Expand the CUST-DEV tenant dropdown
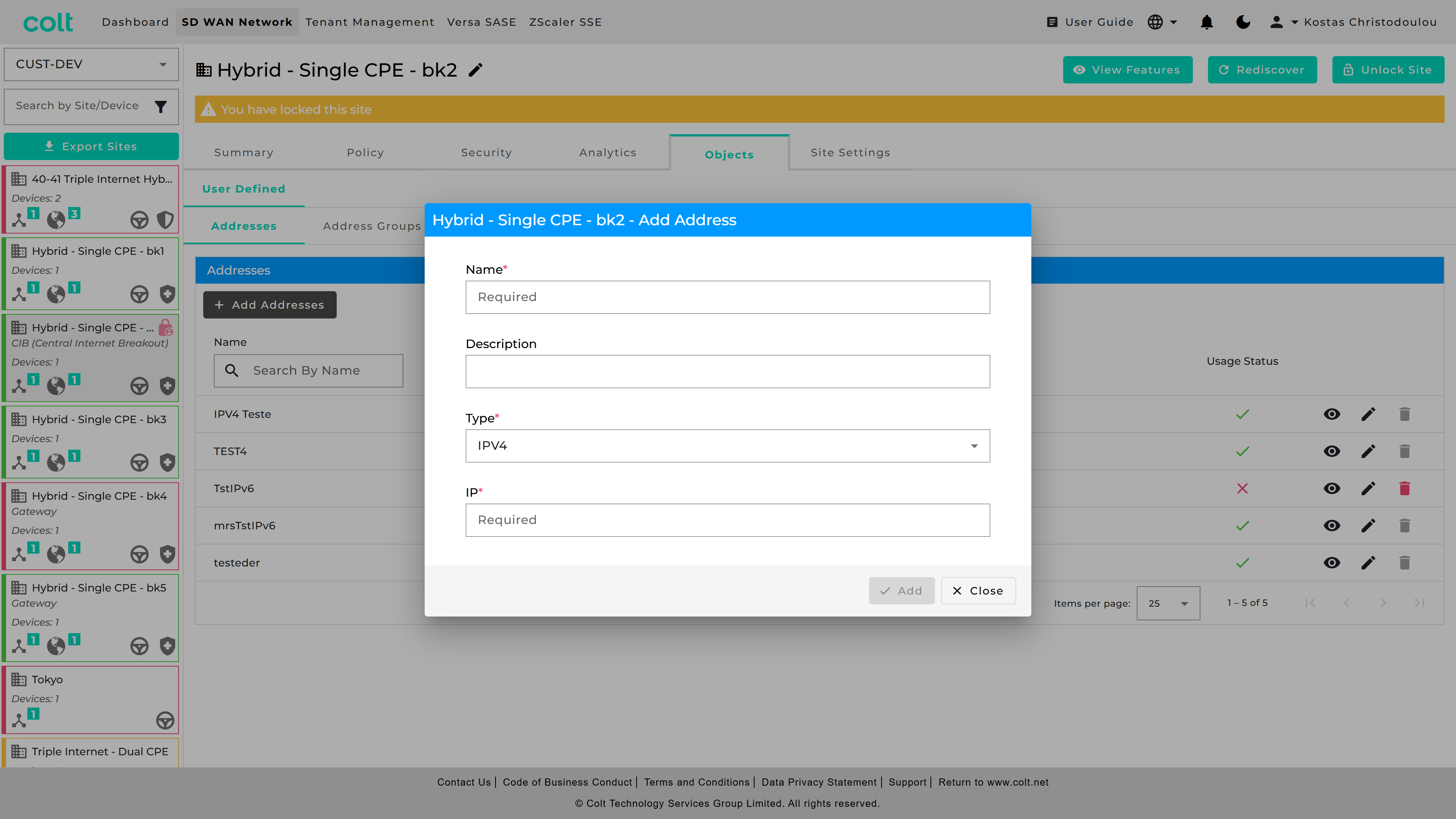This screenshot has height=819, width=1456. (x=91, y=64)
